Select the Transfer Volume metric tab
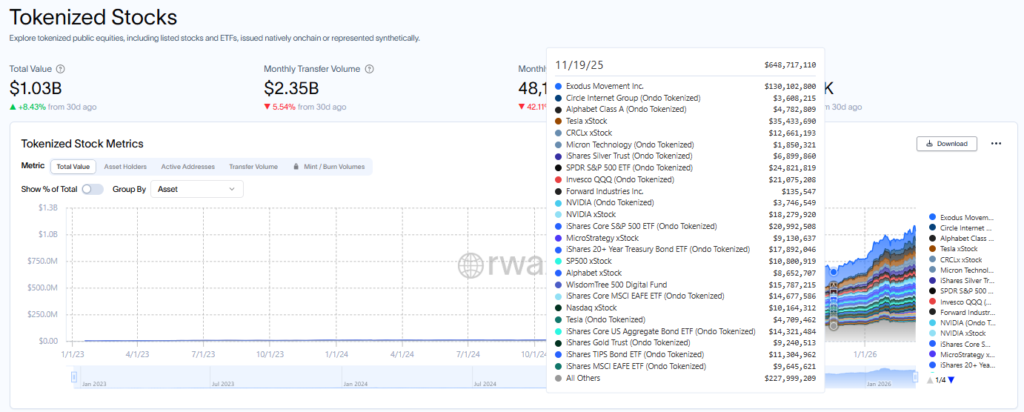This screenshot has width=1024, height=412. (253, 166)
